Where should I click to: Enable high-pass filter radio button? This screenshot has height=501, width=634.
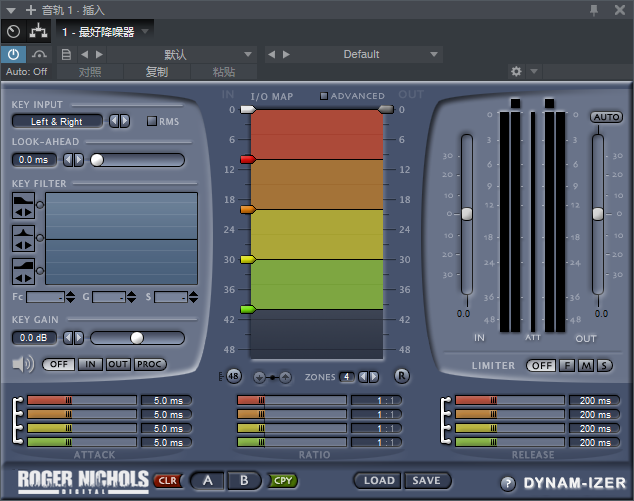40,271
